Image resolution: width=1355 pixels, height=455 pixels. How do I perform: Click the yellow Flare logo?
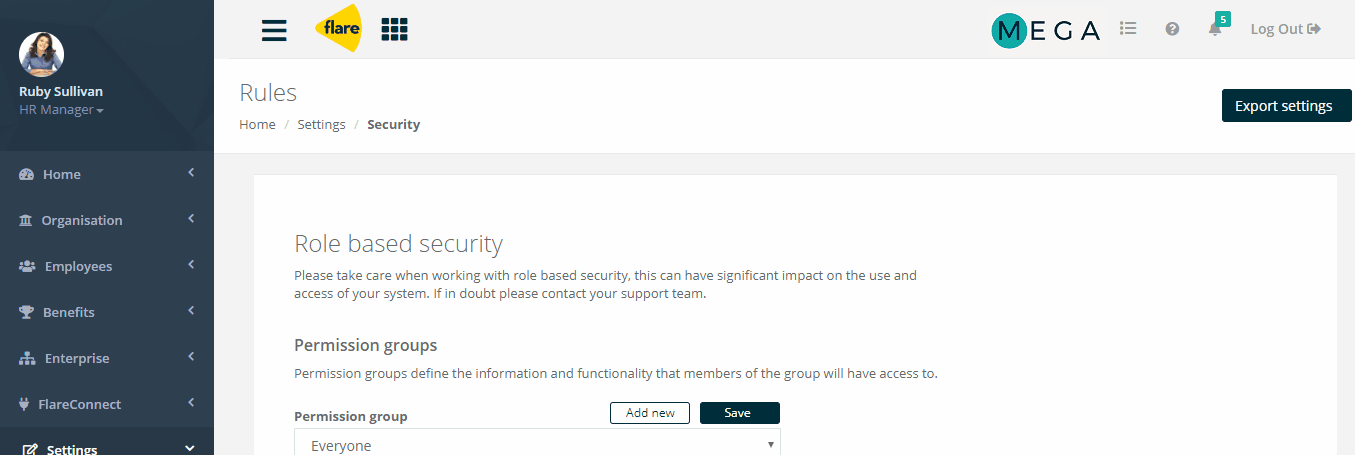pos(339,28)
